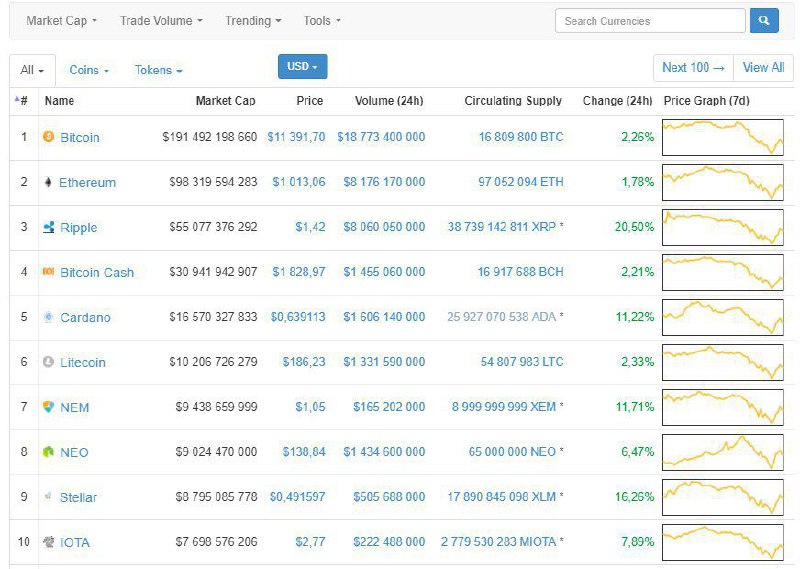Viewport: 800px width, 569px height.
Task: Open the Tokens filter tab
Action: click(158, 70)
